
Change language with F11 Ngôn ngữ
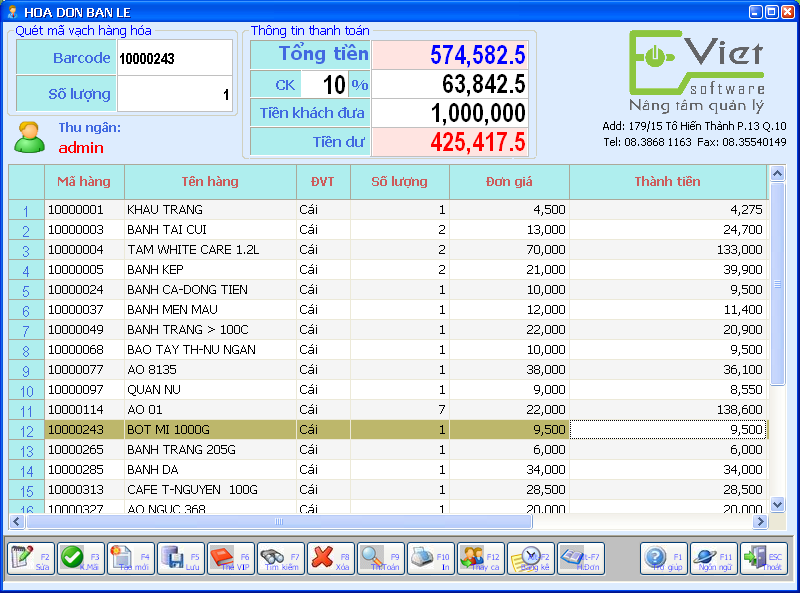pyautogui.click(x=714, y=558)
